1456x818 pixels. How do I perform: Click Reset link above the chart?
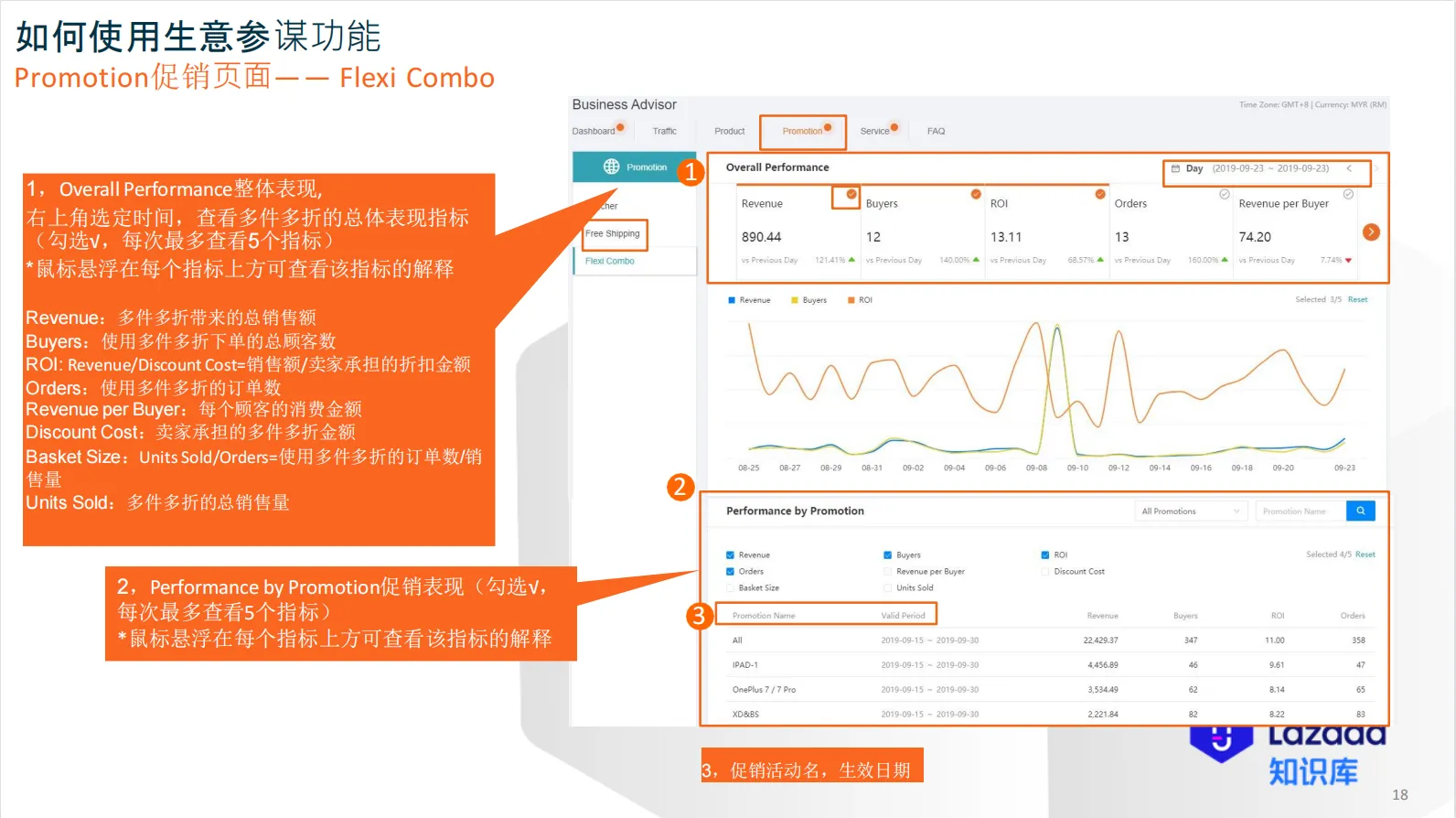(x=1358, y=299)
